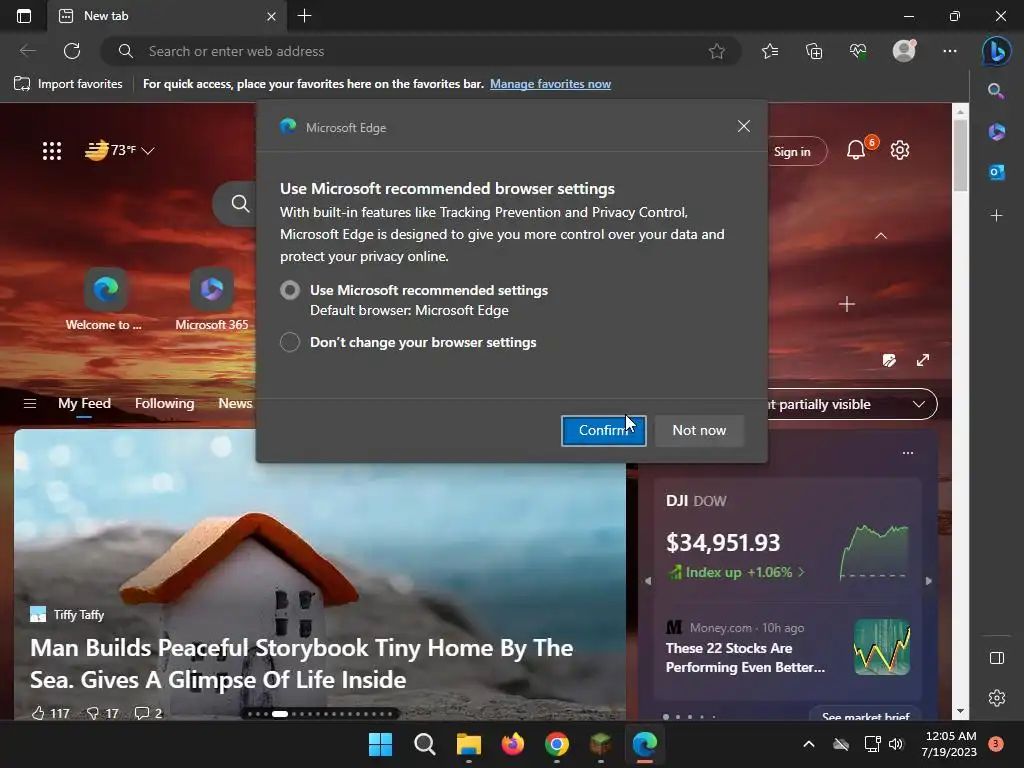Open sidebar settings gear
The image size is (1024, 768).
click(x=997, y=698)
